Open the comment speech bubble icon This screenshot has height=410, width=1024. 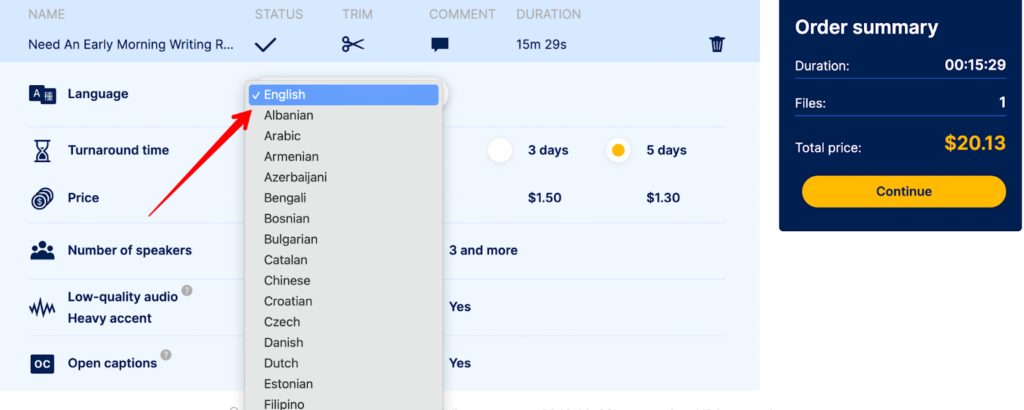tap(440, 45)
